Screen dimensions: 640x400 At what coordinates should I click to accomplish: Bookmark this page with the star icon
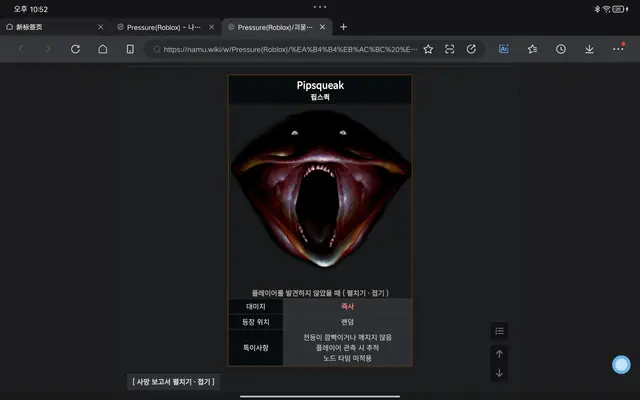[x=428, y=49]
